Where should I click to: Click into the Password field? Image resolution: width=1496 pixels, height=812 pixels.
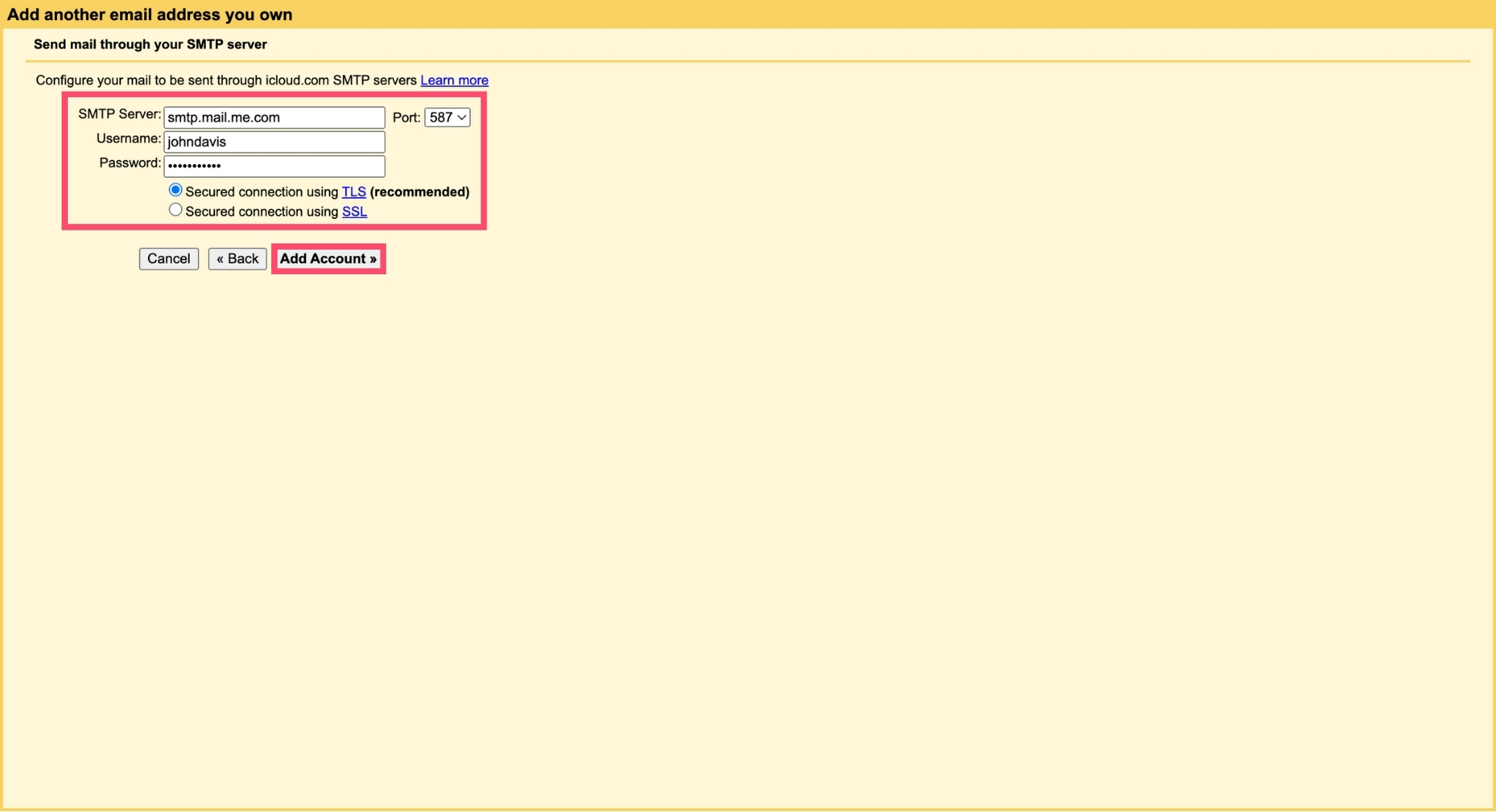(x=274, y=166)
